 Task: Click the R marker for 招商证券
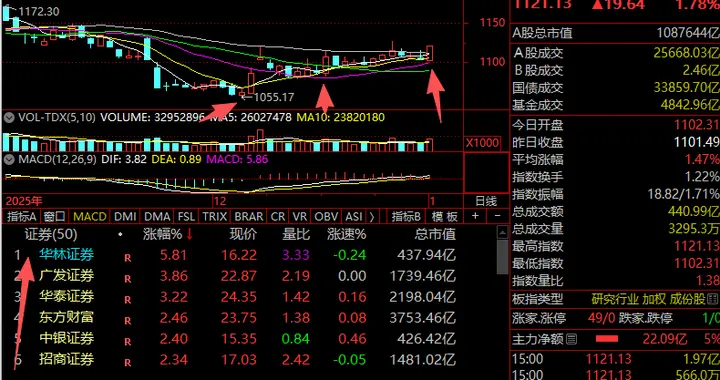click(128, 363)
